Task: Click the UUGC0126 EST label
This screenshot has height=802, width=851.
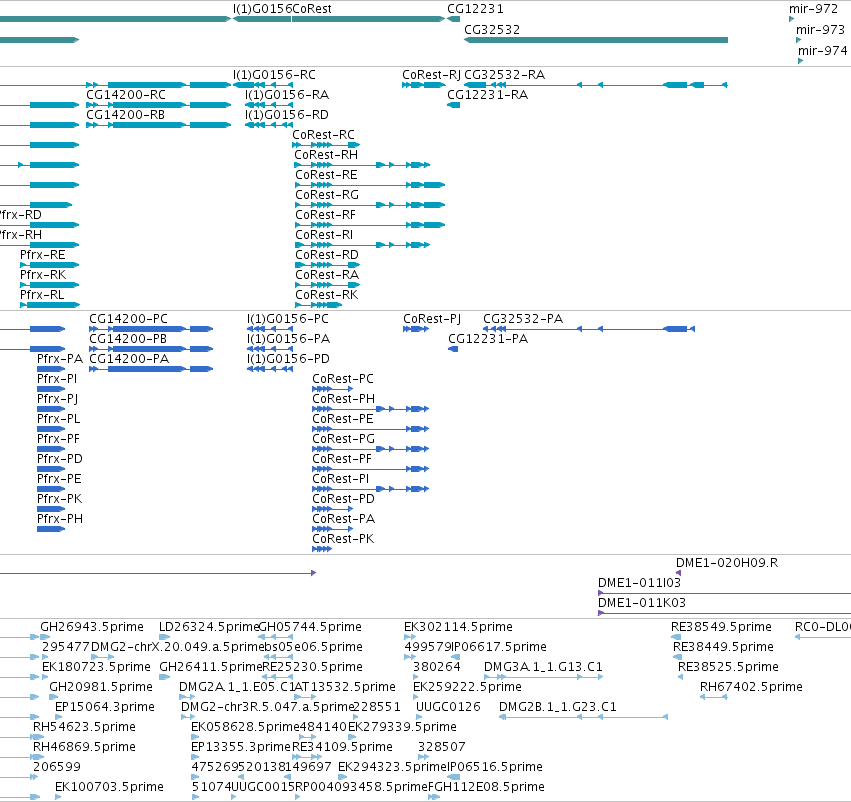Action: 448,707
